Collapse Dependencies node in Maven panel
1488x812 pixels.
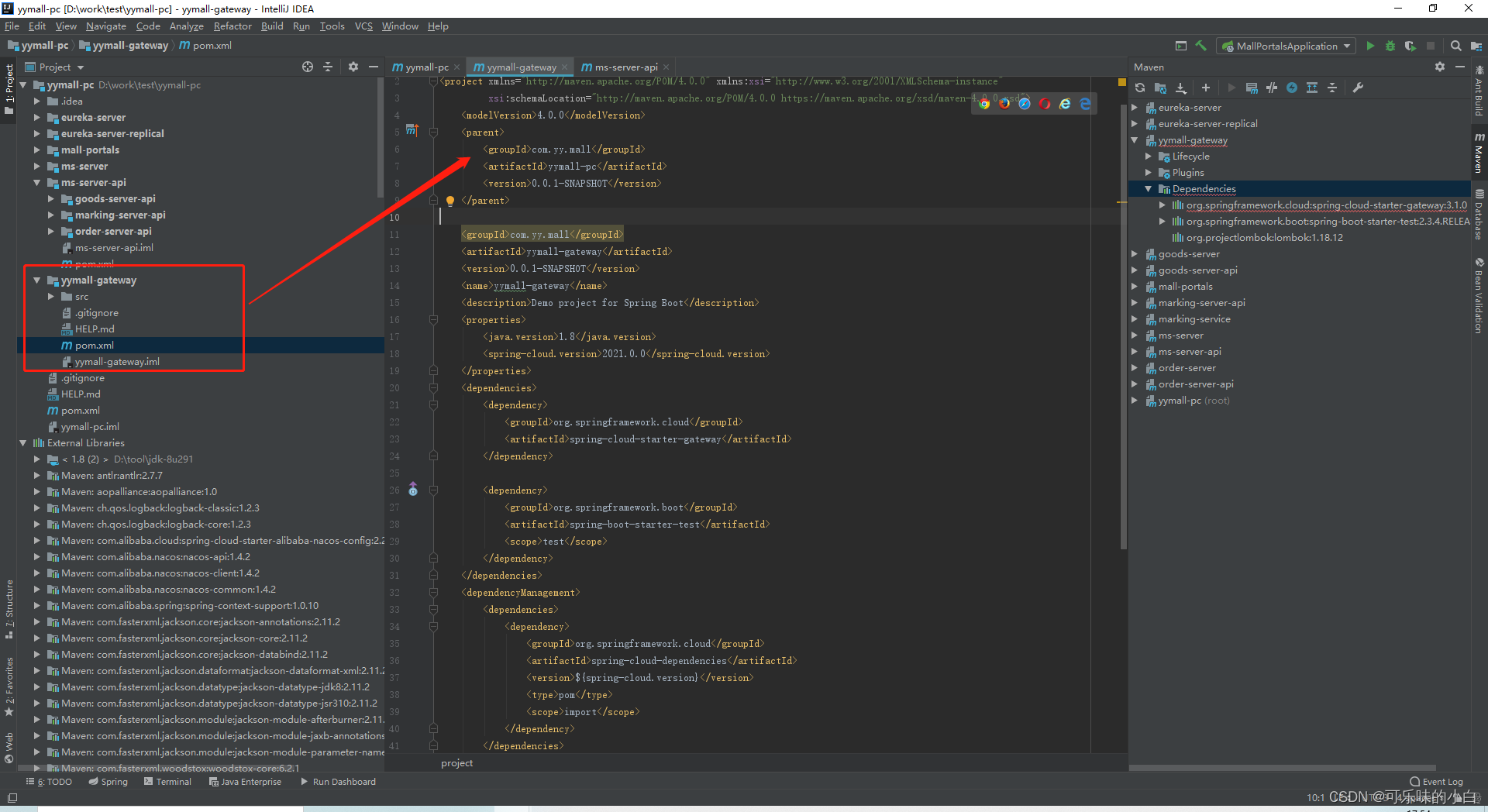tap(1149, 189)
